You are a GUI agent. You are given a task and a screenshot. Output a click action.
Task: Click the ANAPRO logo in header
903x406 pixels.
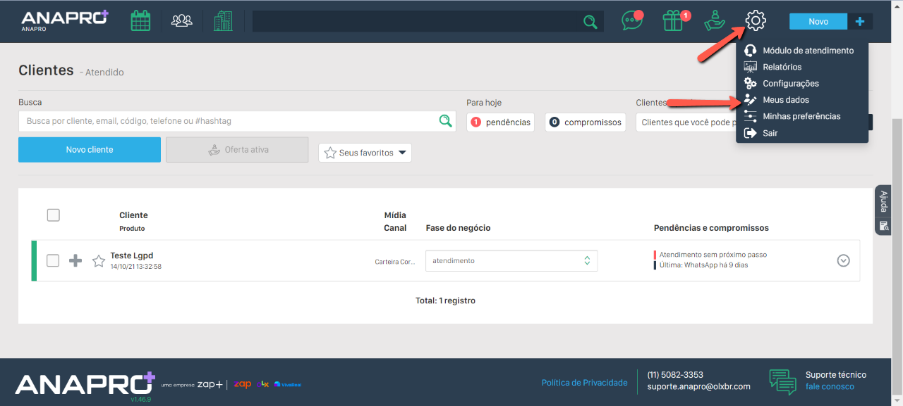[x=64, y=19]
